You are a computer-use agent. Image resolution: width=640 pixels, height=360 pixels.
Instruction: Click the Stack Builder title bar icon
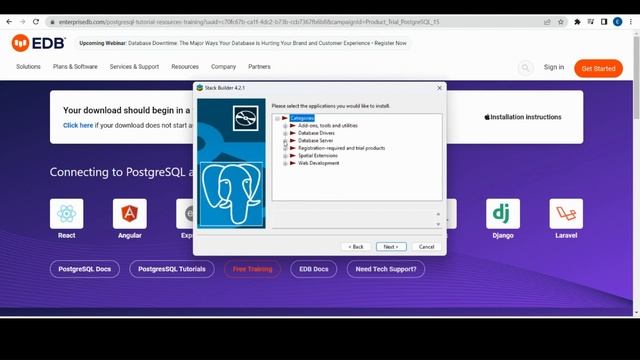click(x=200, y=88)
